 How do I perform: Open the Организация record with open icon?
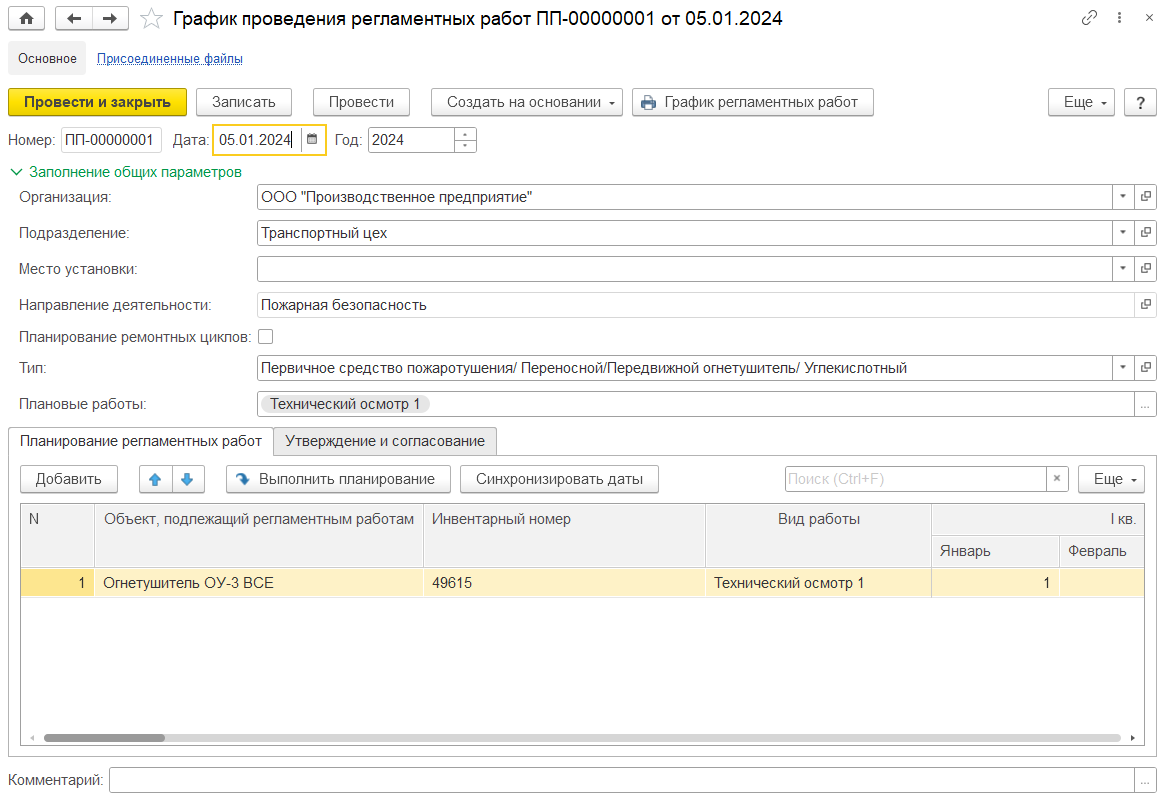point(1146,198)
